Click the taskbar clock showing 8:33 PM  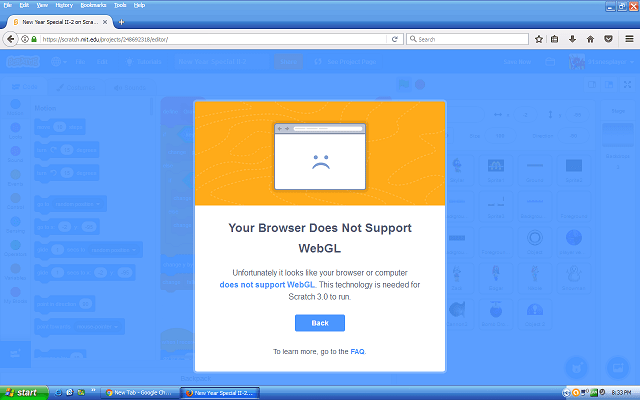[x=622, y=393]
